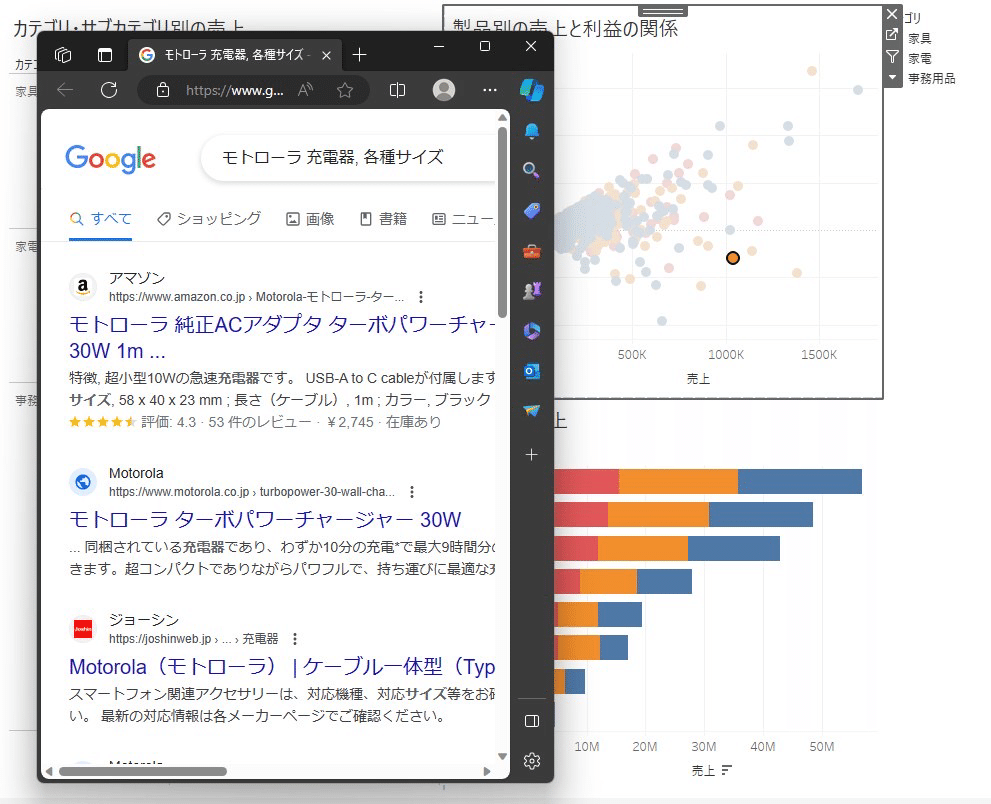
Task: Click the Google logo
Action: point(111,159)
